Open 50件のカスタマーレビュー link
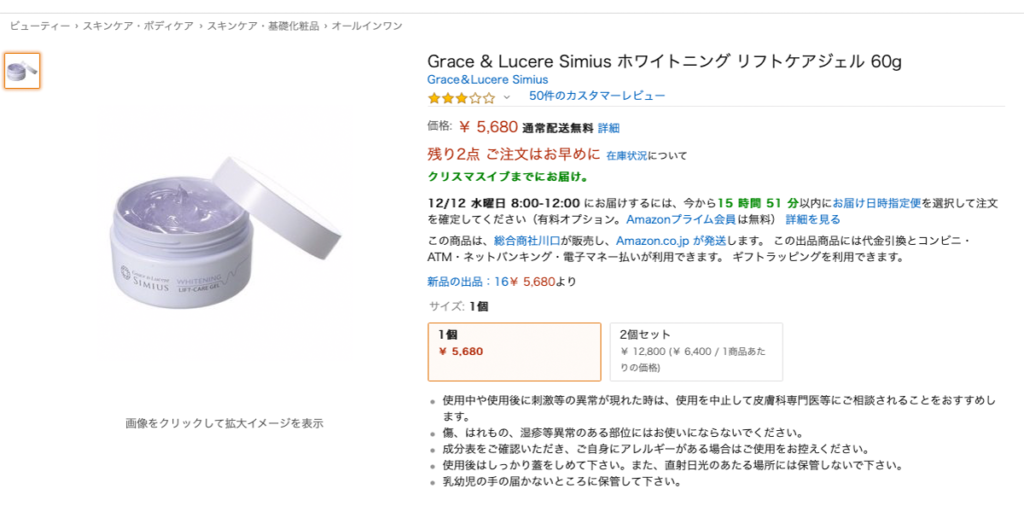Viewport: 1024px width, 512px height. pyautogui.click(x=597, y=96)
